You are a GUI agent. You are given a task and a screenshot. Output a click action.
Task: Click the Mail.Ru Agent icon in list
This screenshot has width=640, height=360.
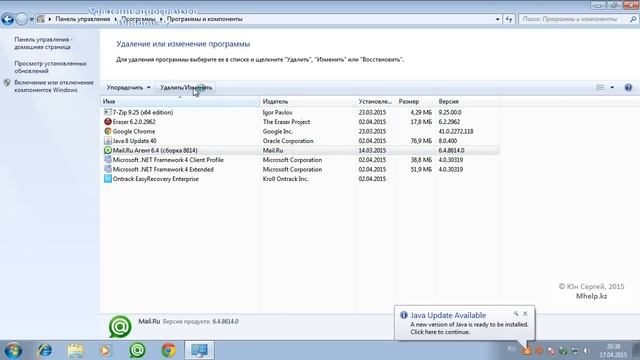[x=108, y=150]
